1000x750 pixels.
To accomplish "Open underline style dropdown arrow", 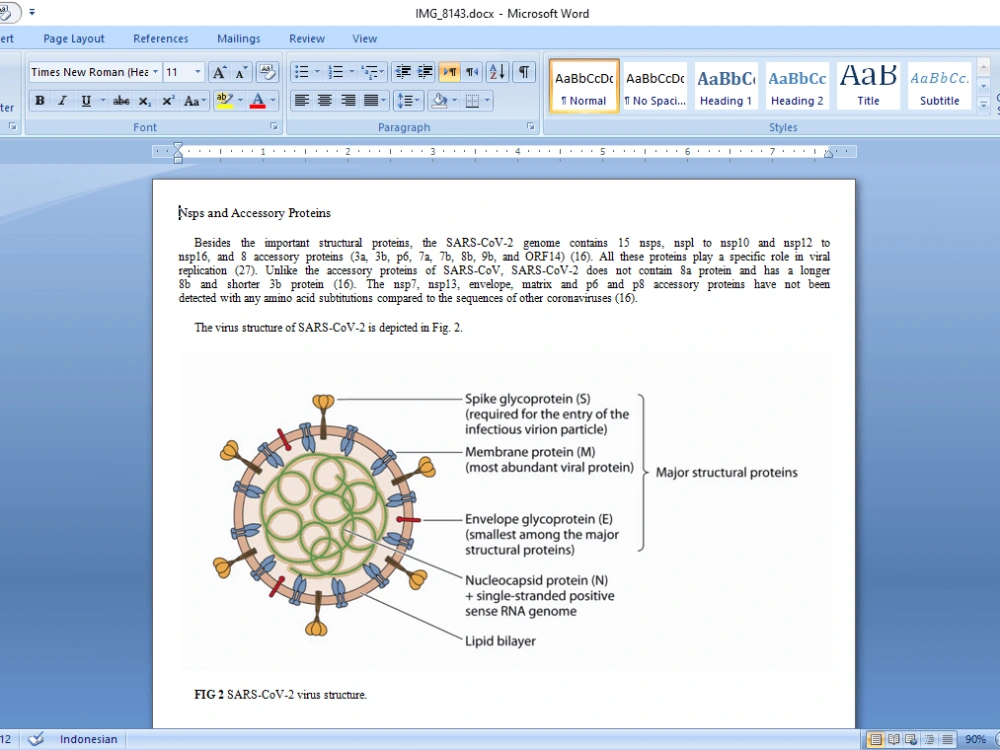I will [x=102, y=100].
